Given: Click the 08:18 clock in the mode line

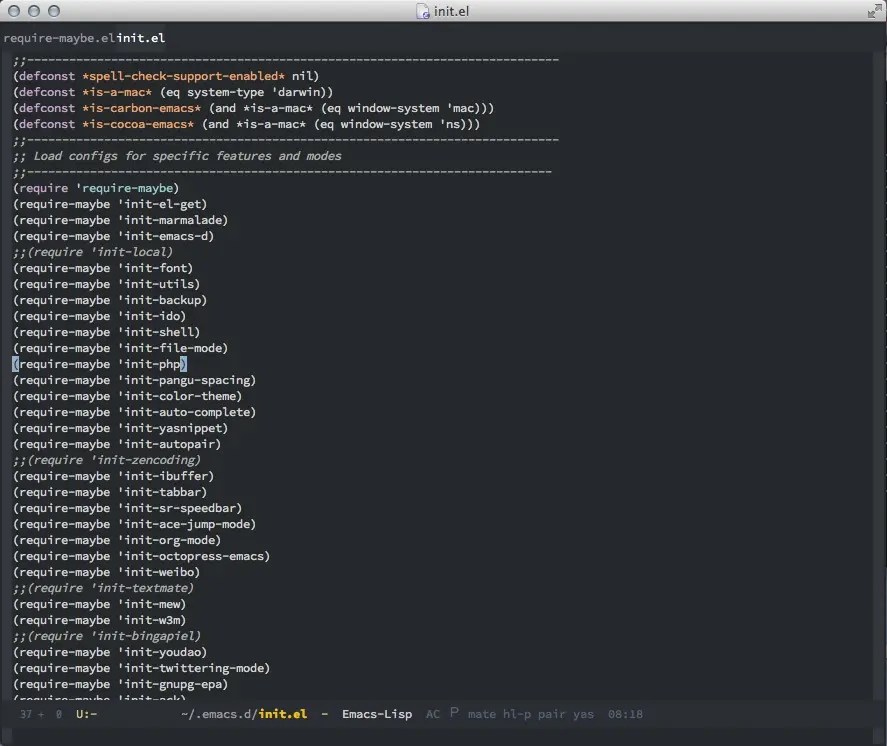Looking at the screenshot, I should [x=626, y=714].
